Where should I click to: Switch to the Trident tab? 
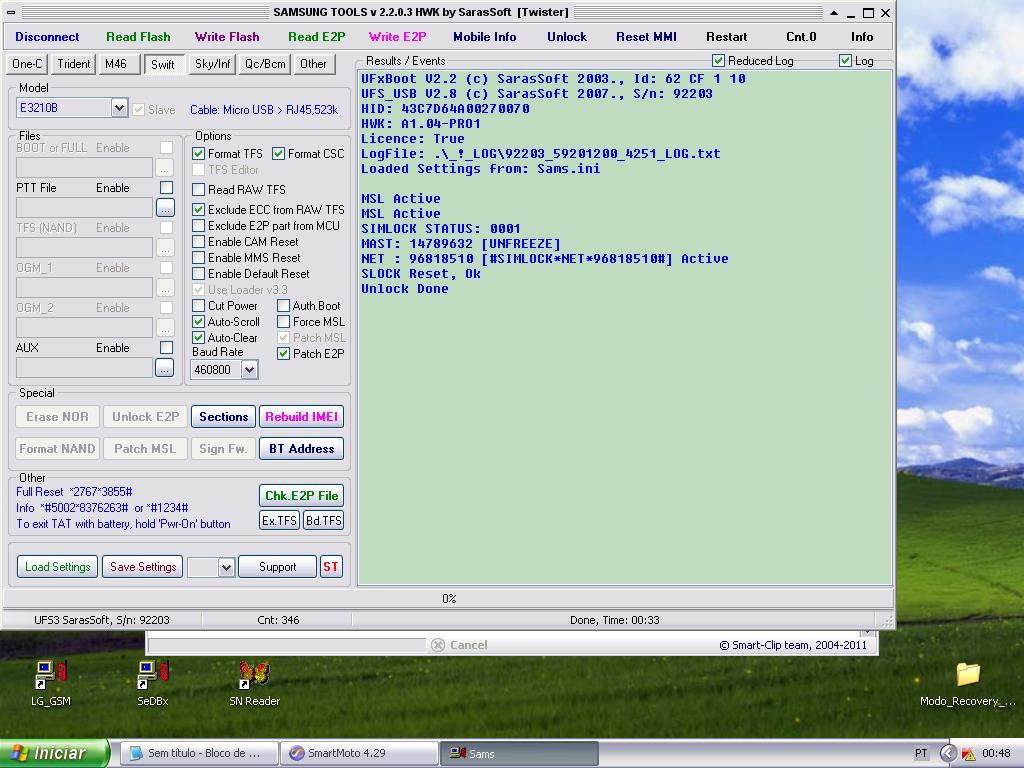click(x=74, y=64)
